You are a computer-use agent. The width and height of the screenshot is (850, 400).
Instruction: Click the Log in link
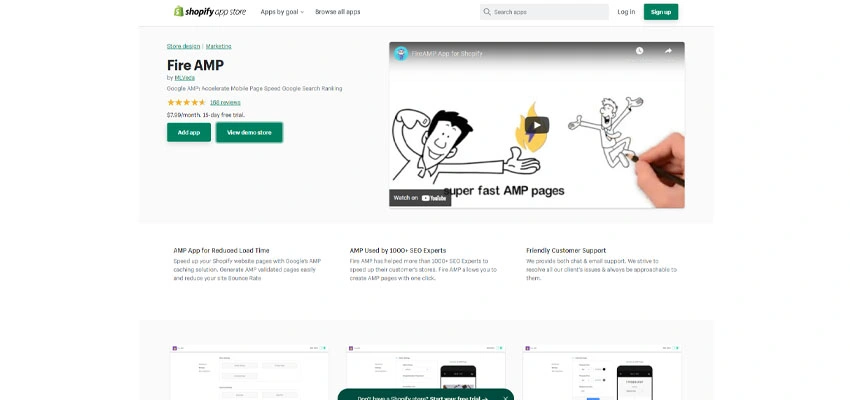pyautogui.click(x=626, y=12)
